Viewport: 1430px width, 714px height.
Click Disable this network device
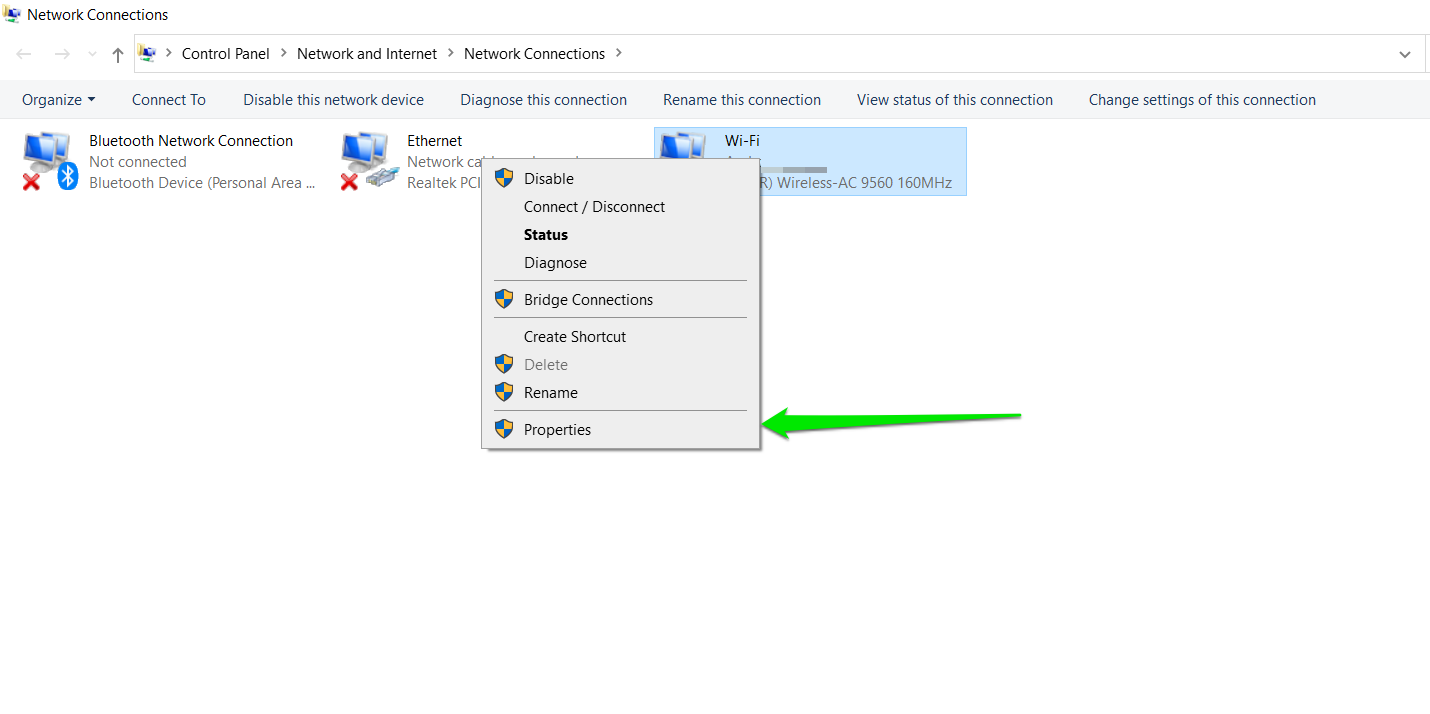(334, 100)
